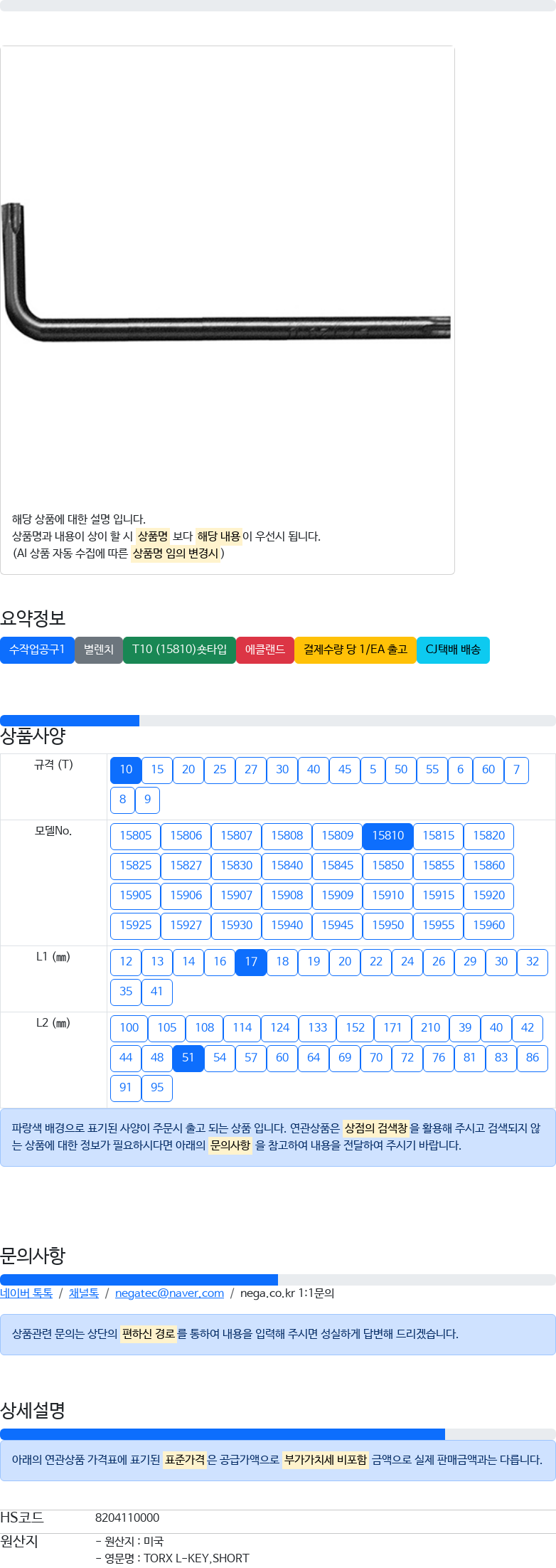Select the 수작업공구1 category tag

37,650
